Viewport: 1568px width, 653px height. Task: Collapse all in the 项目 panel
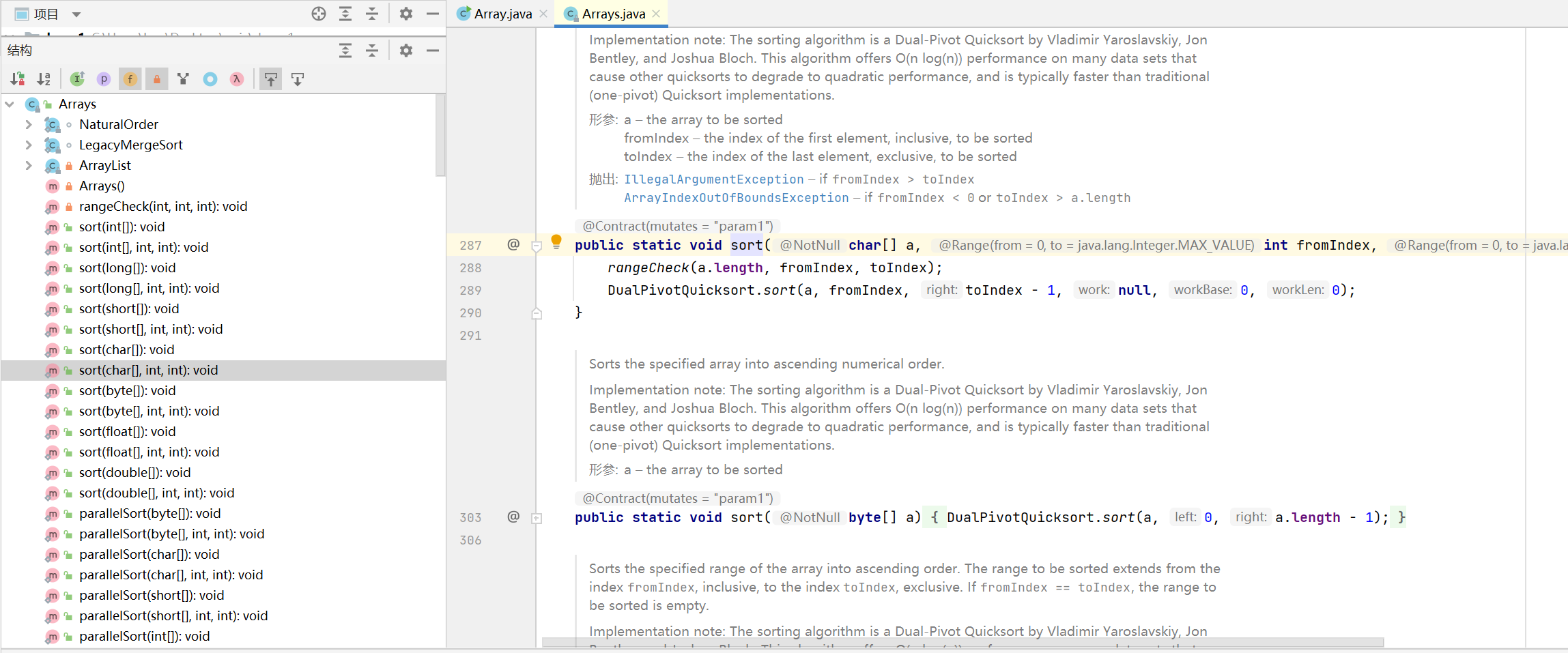[372, 14]
